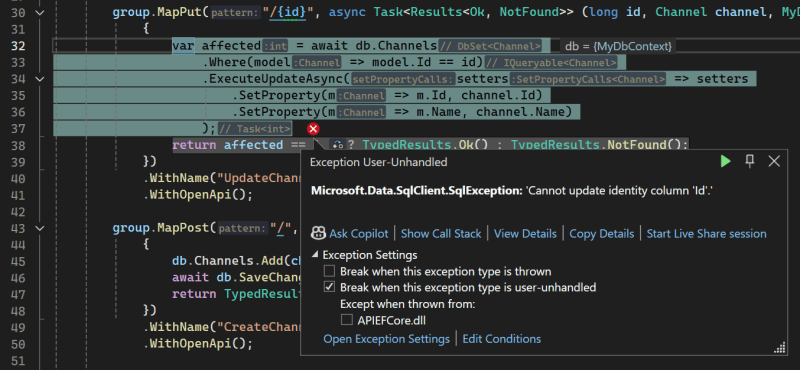Click Edit Conditions link

[502, 339]
